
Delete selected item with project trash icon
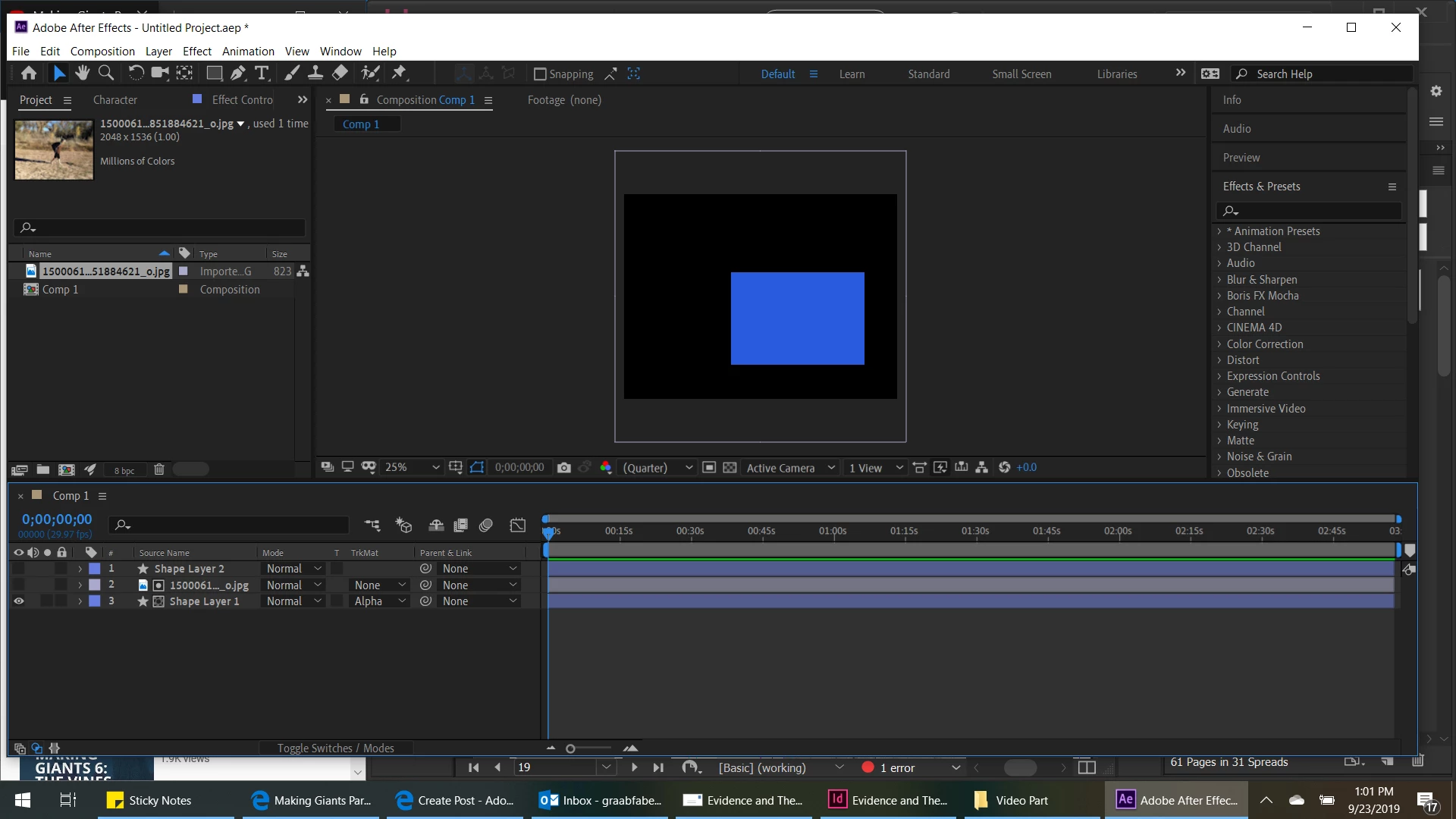point(158,469)
